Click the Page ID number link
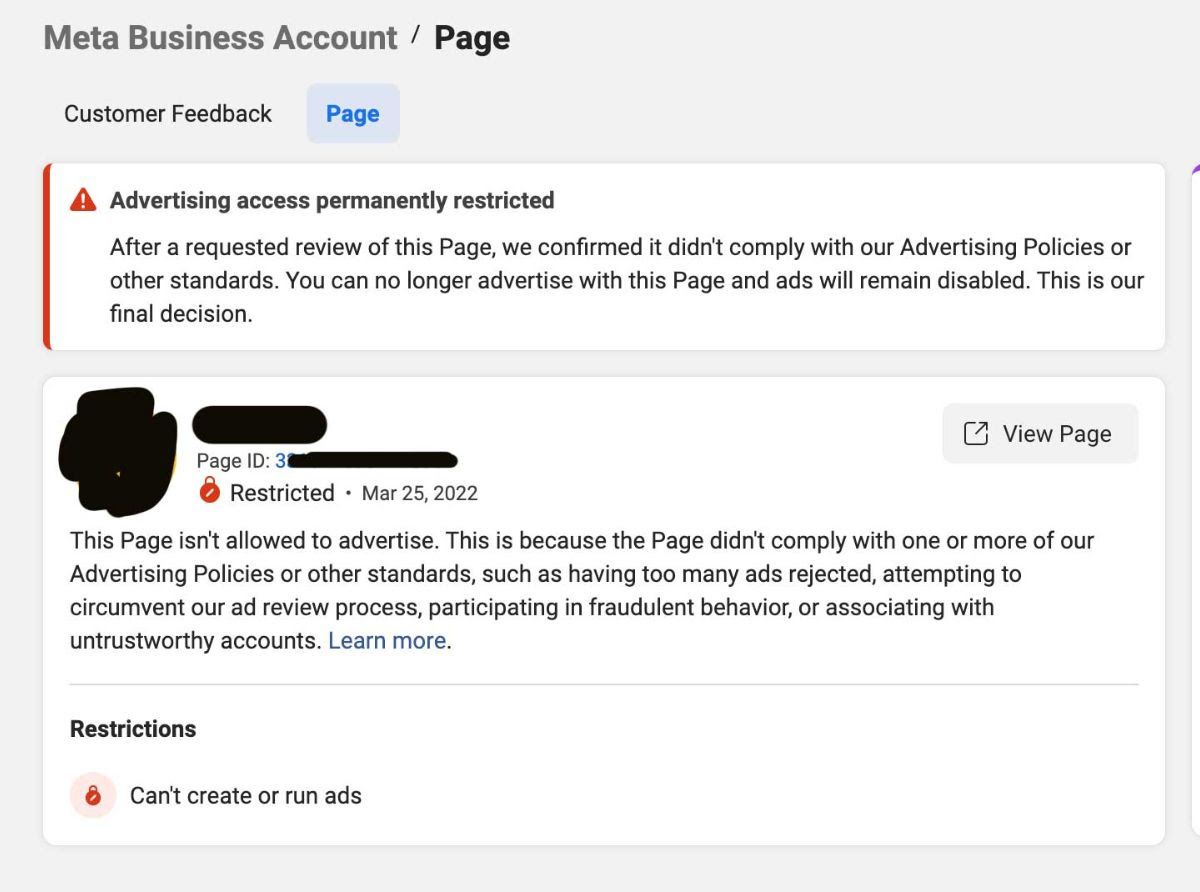The height and width of the screenshot is (892, 1200). (x=366, y=460)
